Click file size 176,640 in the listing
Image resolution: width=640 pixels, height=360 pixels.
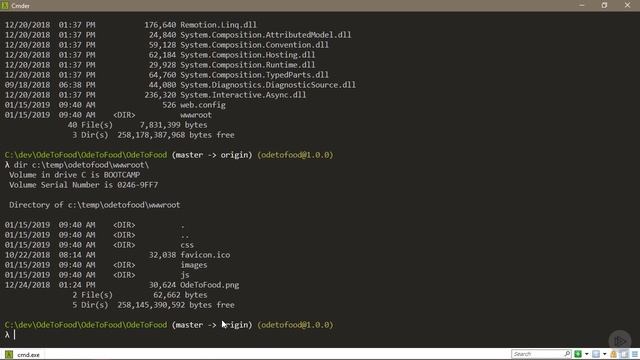point(160,25)
